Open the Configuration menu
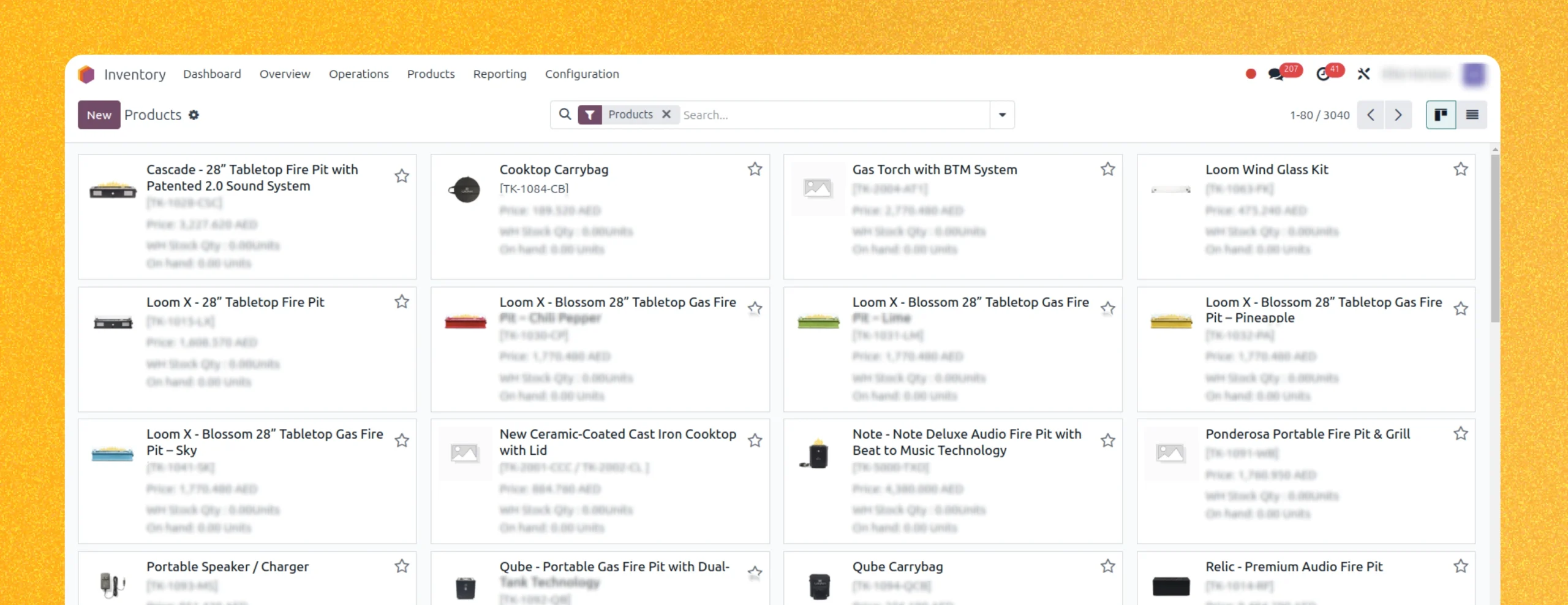The height and width of the screenshot is (605, 1568). click(x=582, y=74)
